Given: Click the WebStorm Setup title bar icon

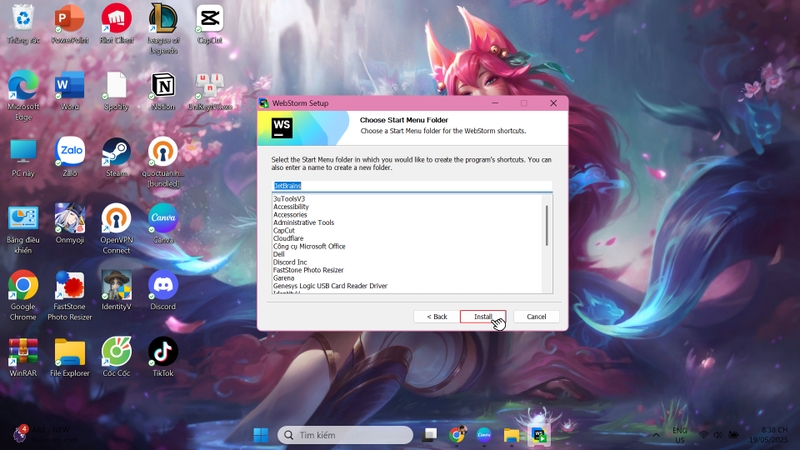Looking at the screenshot, I should click(x=264, y=103).
